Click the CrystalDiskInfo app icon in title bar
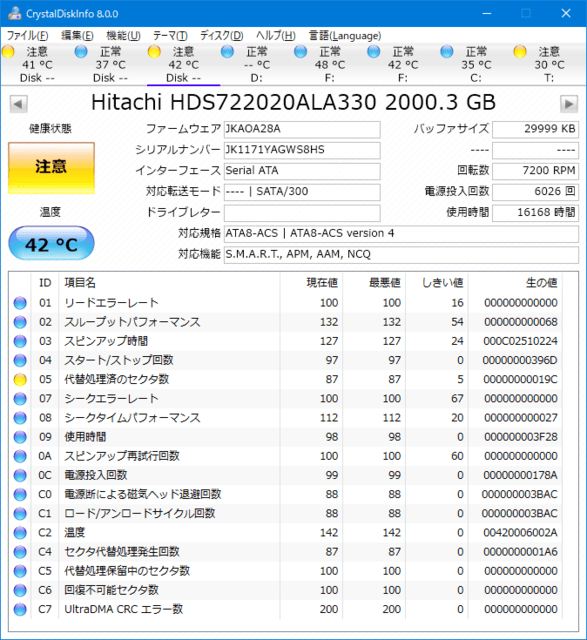This screenshot has height=640, width=587. pyautogui.click(x=15, y=13)
